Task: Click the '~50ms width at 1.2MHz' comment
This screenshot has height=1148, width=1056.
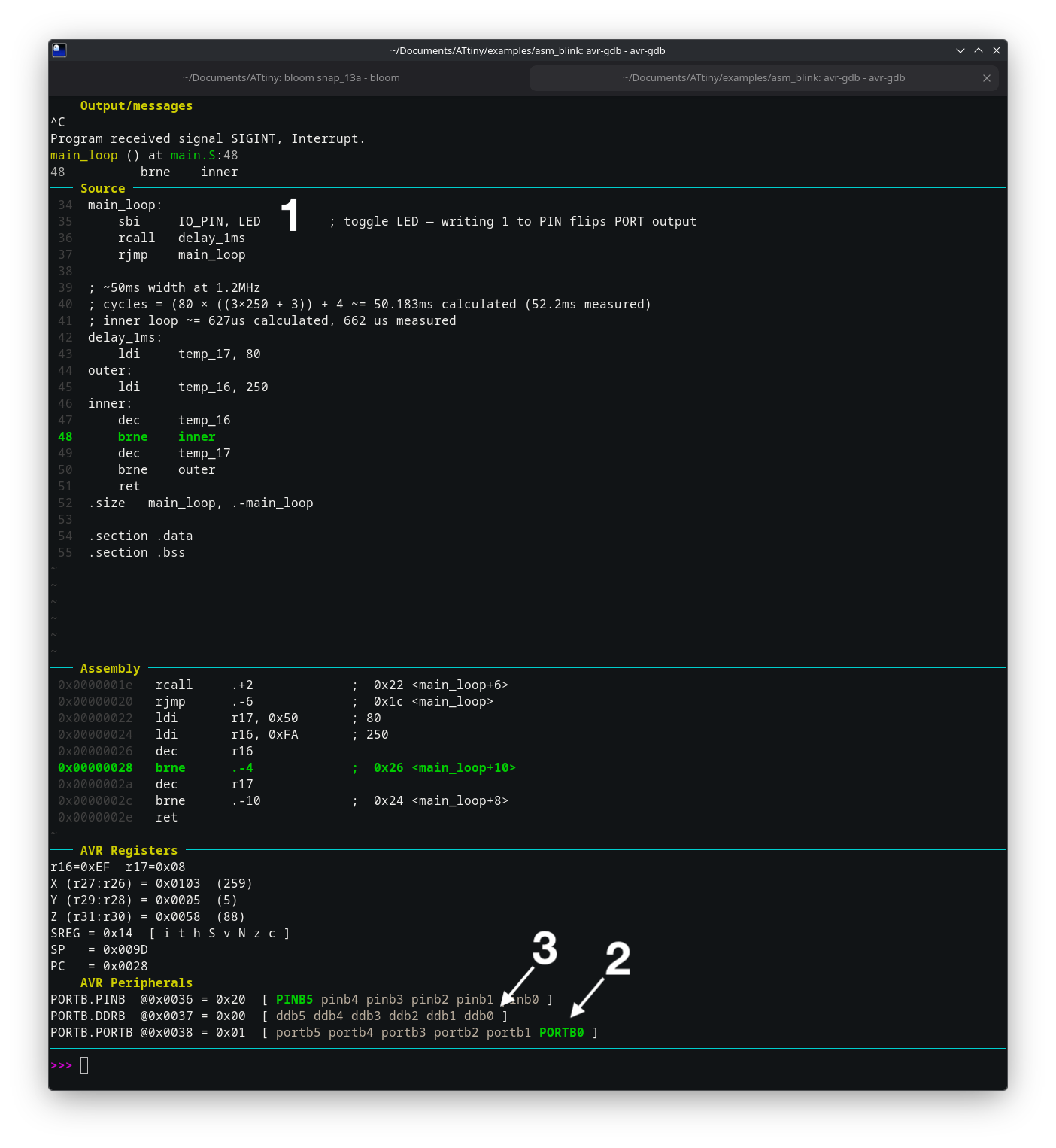Action: 174,288
